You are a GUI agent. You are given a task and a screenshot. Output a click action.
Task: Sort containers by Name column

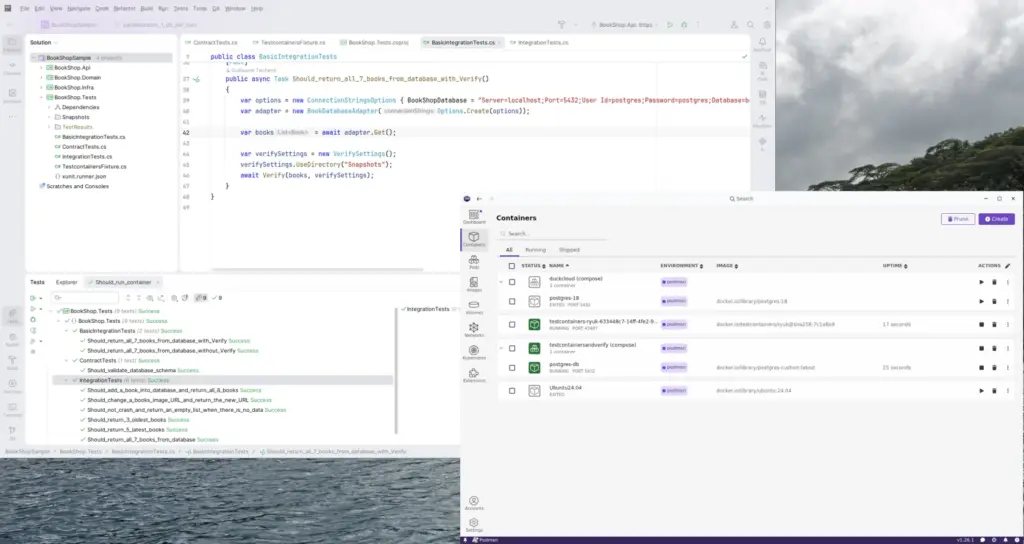(x=558, y=266)
